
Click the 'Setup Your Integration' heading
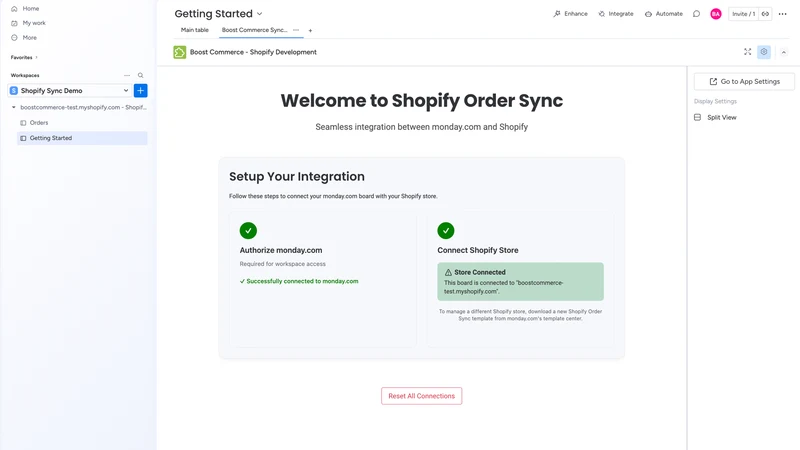[x=297, y=177]
